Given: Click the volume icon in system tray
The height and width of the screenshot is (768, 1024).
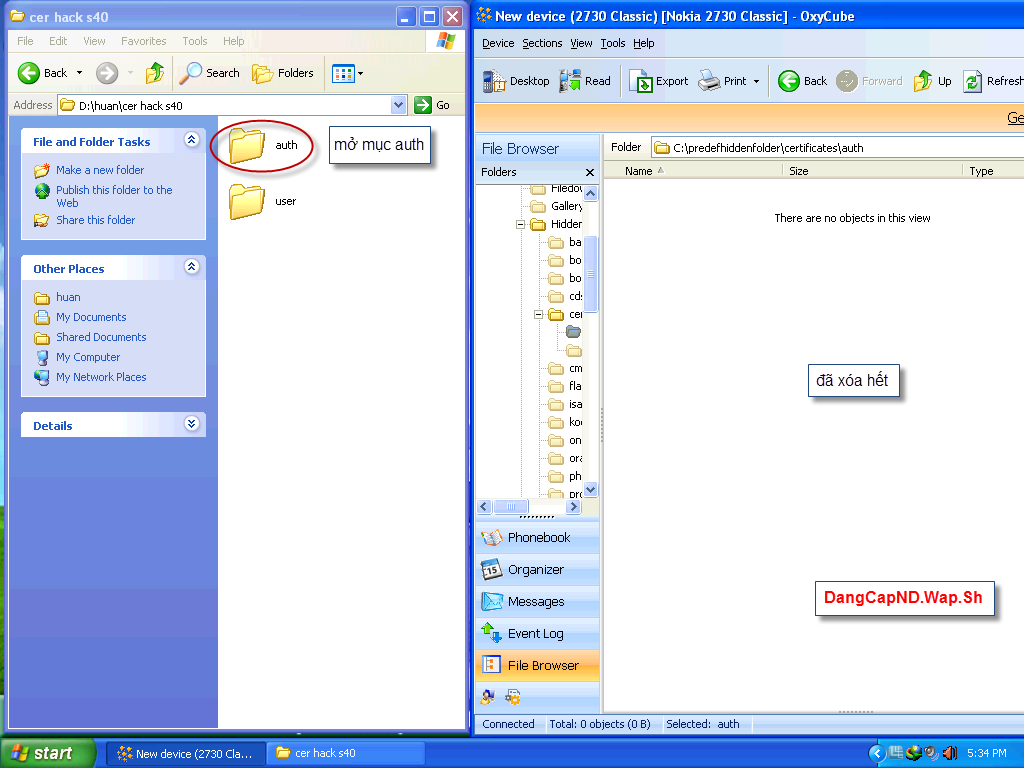Looking at the screenshot, I should 950,753.
